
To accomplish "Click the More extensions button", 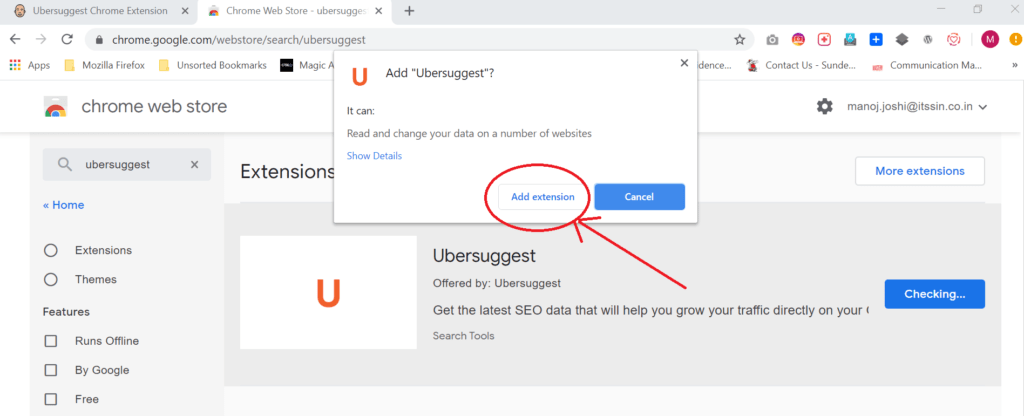I will coord(920,171).
